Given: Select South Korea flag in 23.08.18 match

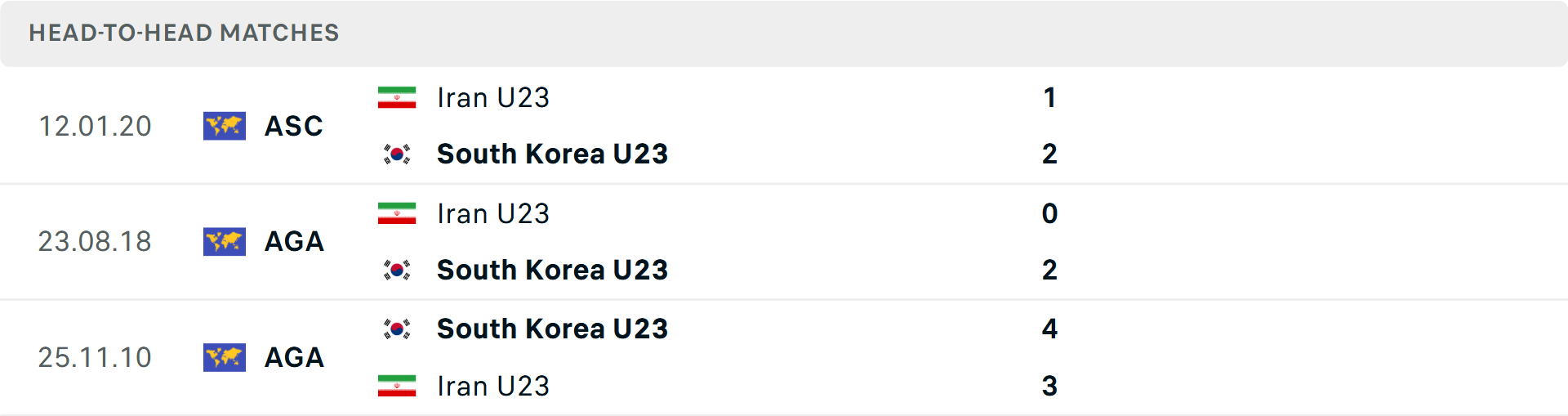Looking at the screenshot, I should click(397, 270).
